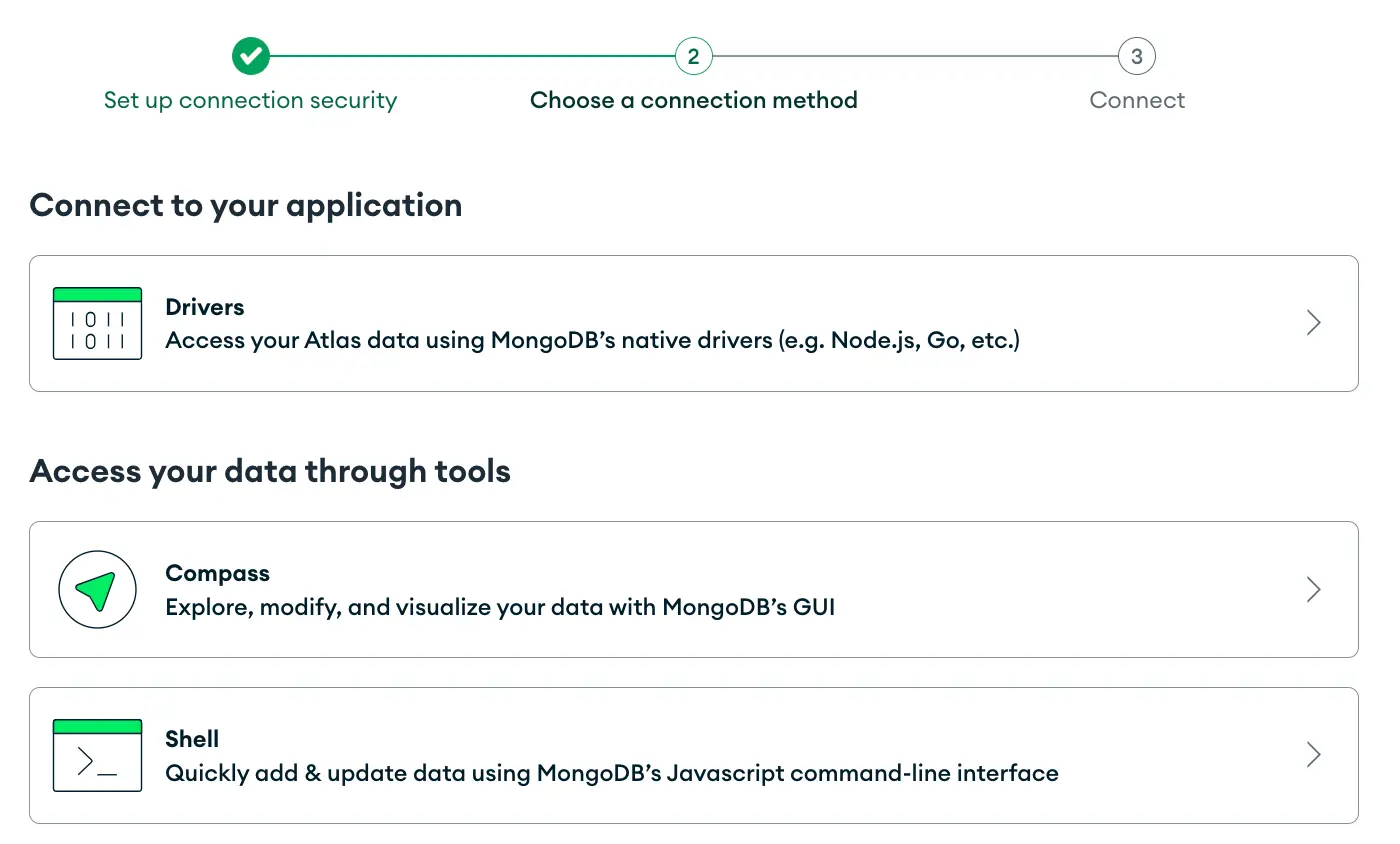Click the Connect to your application heading

click(246, 205)
